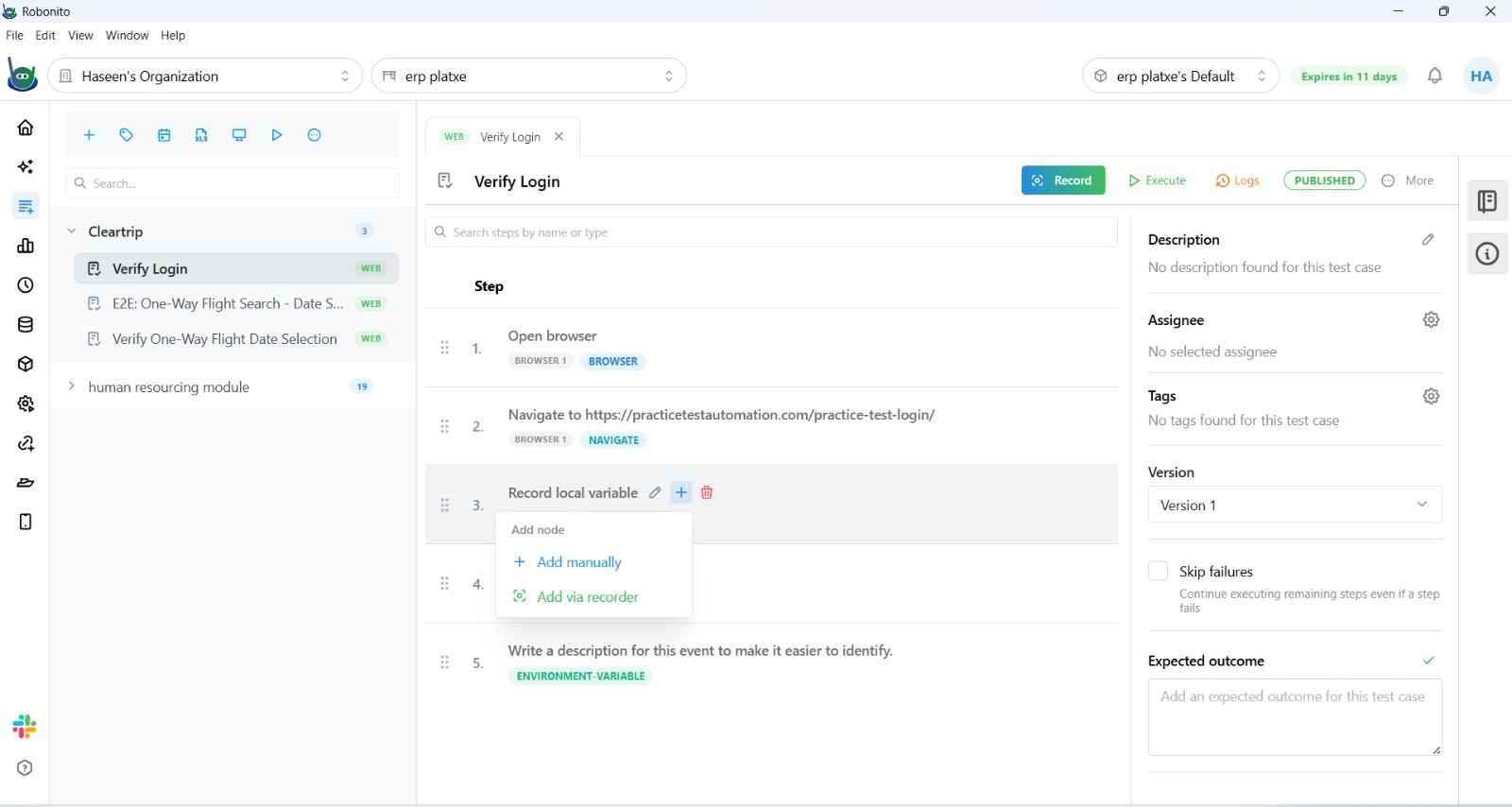Open the integrations link icon in sidebar
This screenshot has height=807, width=1512.
click(26, 443)
